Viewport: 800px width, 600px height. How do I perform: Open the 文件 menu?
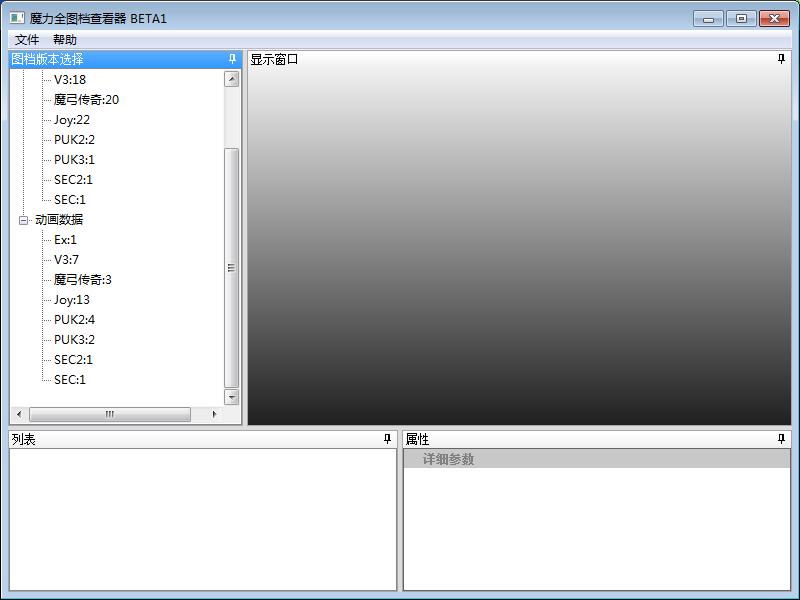pyautogui.click(x=27, y=40)
